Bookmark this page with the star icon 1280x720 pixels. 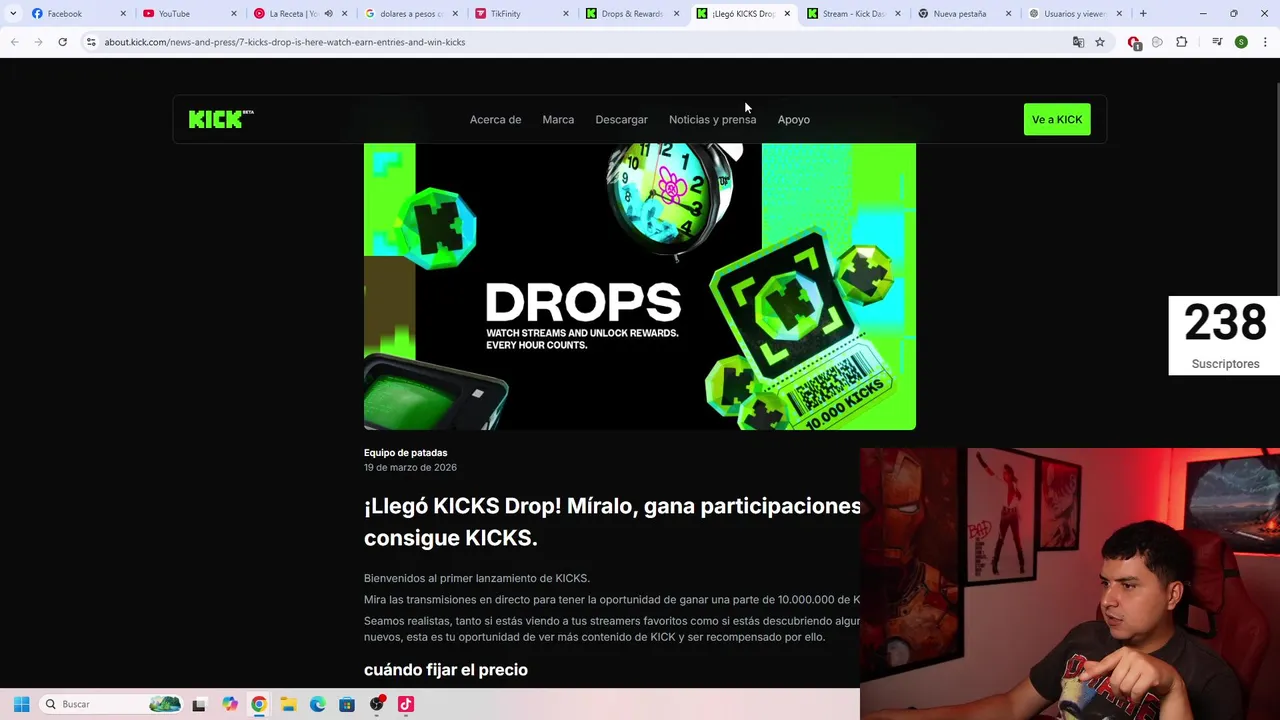[1100, 42]
